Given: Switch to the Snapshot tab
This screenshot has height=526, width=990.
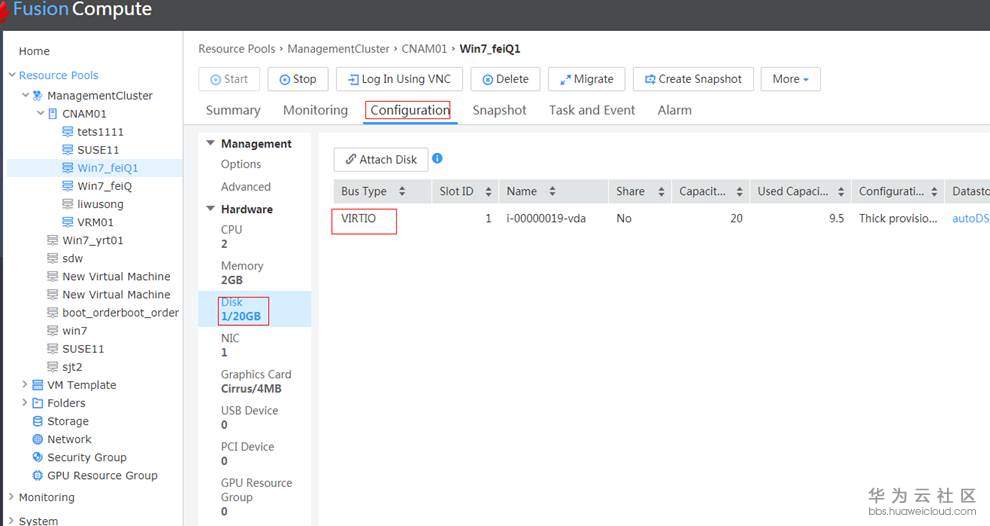Looking at the screenshot, I should [499, 110].
